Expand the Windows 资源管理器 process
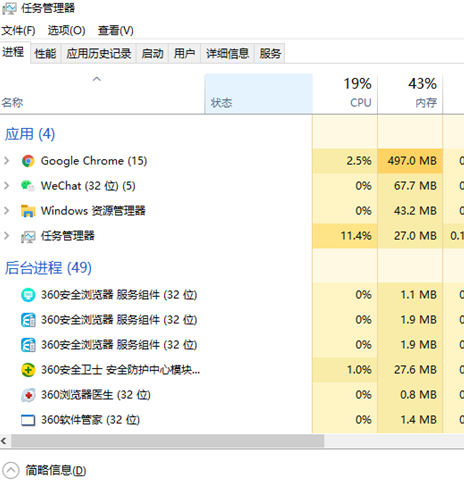This screenshot has width=464, height=486. tap(6, 211)
